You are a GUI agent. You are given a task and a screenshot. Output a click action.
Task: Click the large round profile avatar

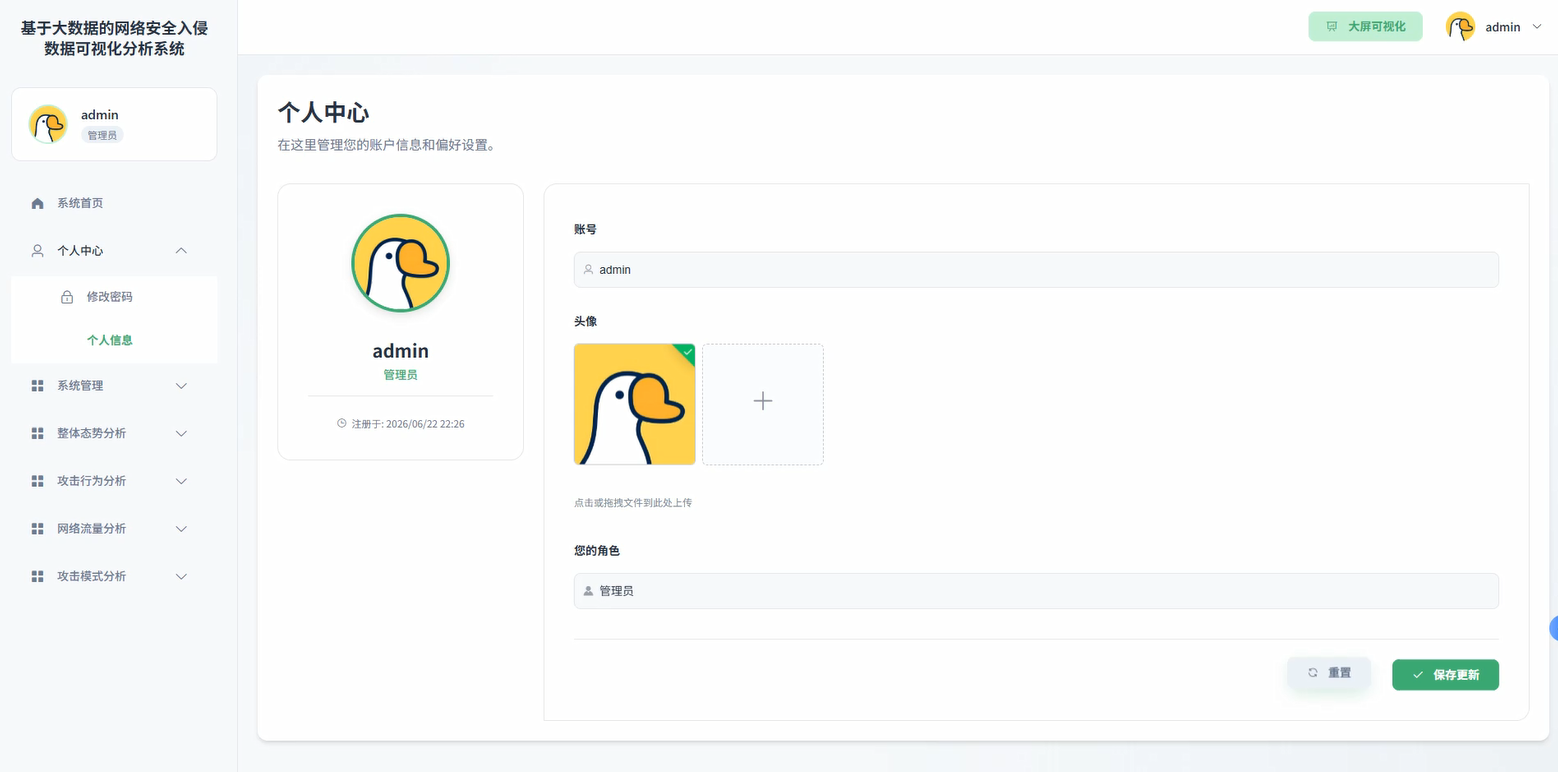[400, 263]
